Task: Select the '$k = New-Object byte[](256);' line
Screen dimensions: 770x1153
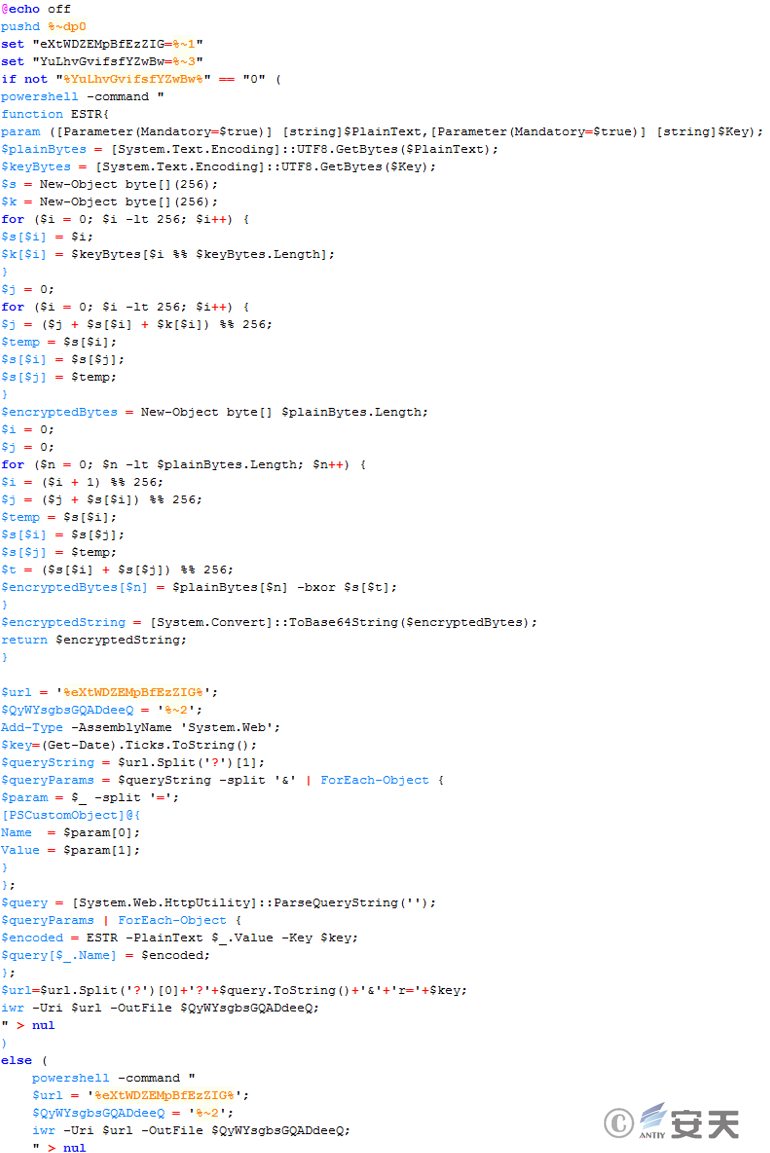Action: tap(110, 201)
